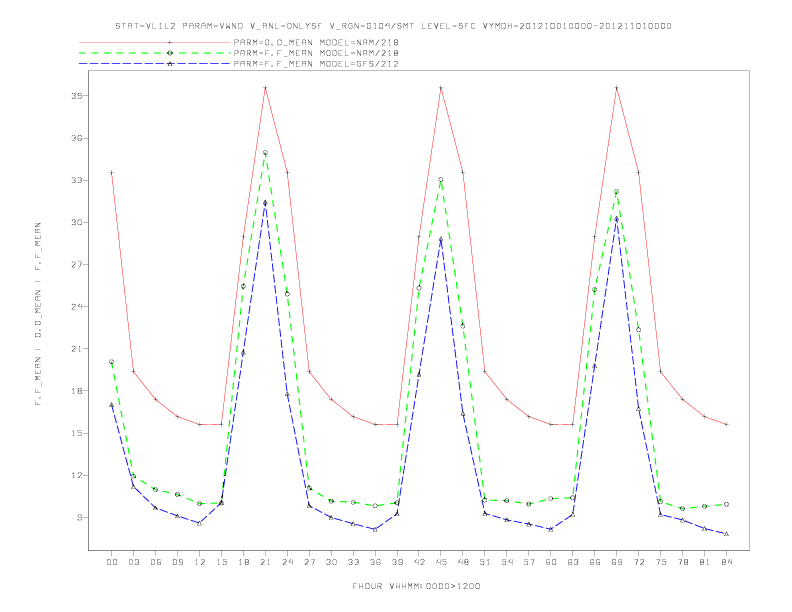Click x-axis forecast hour label 09
The image size is (792, 612).
177,562
